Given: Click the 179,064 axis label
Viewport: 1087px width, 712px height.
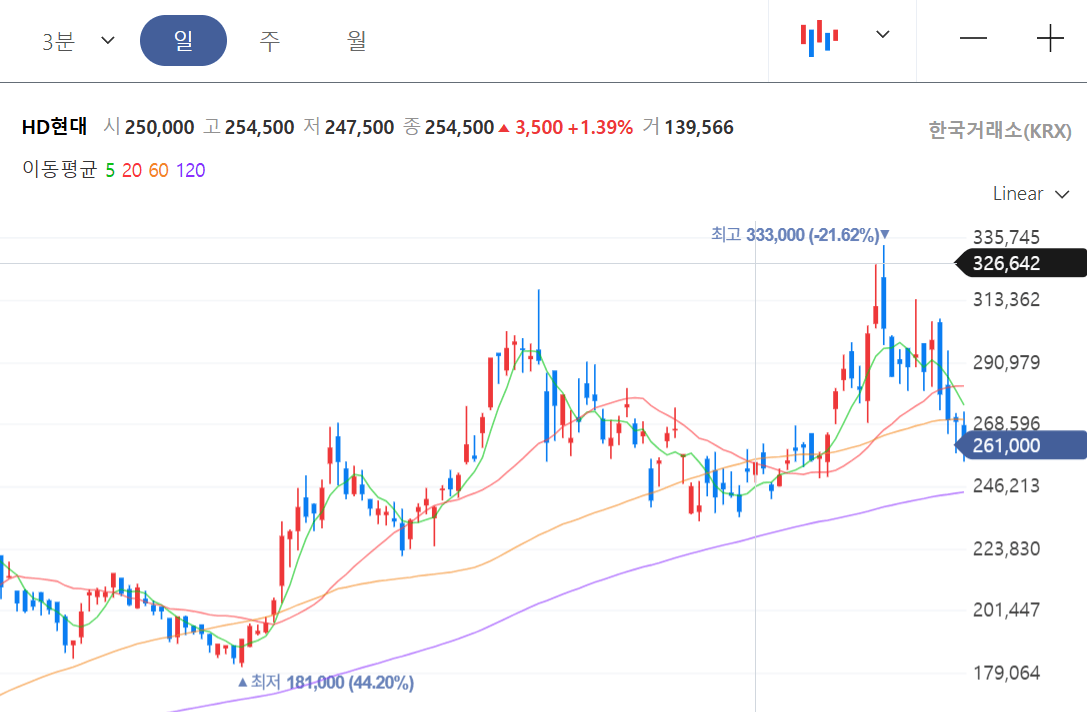Looking at the screenshot, I should (1006, 673).
